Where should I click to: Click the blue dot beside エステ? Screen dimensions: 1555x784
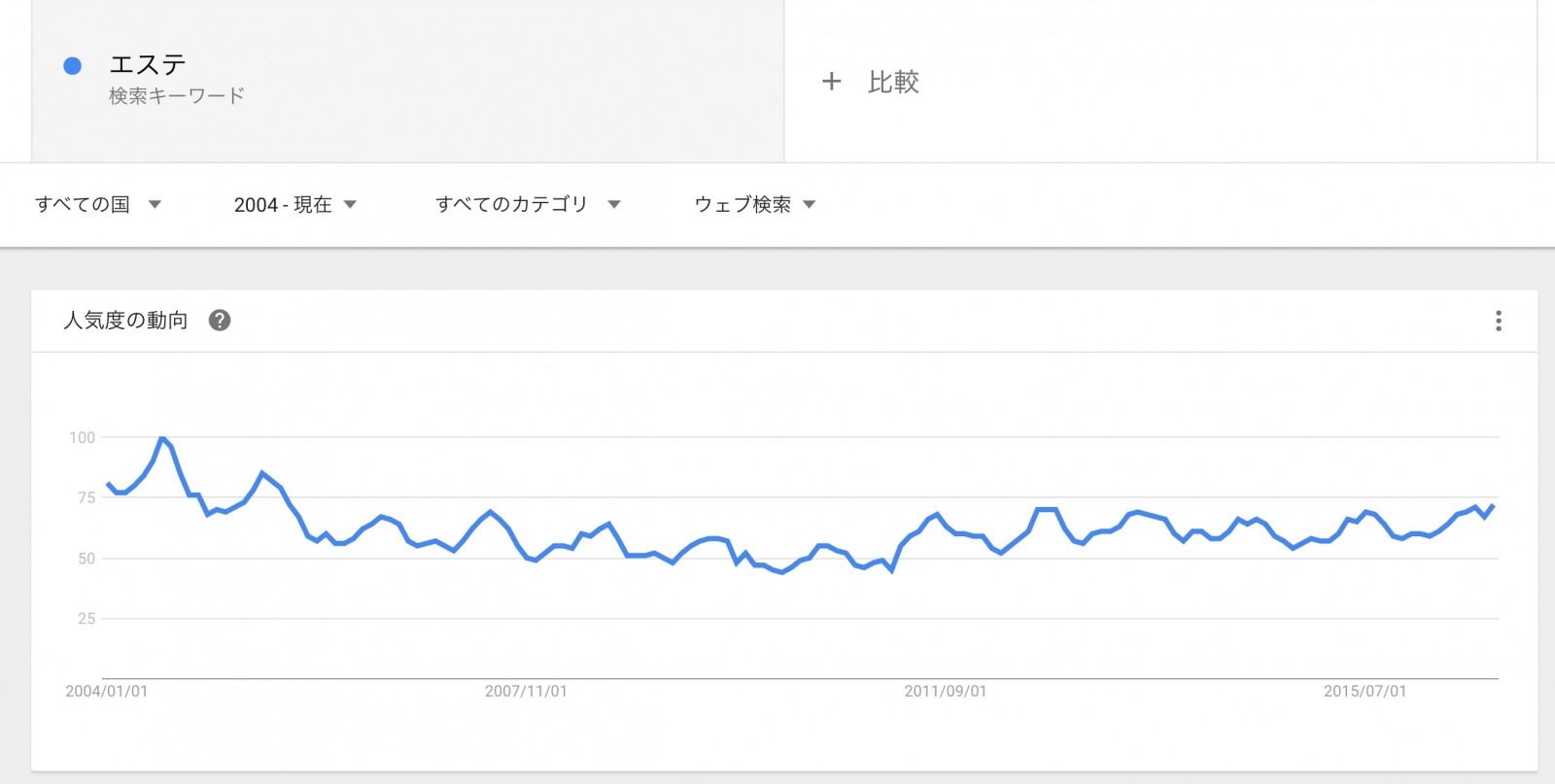72,66
